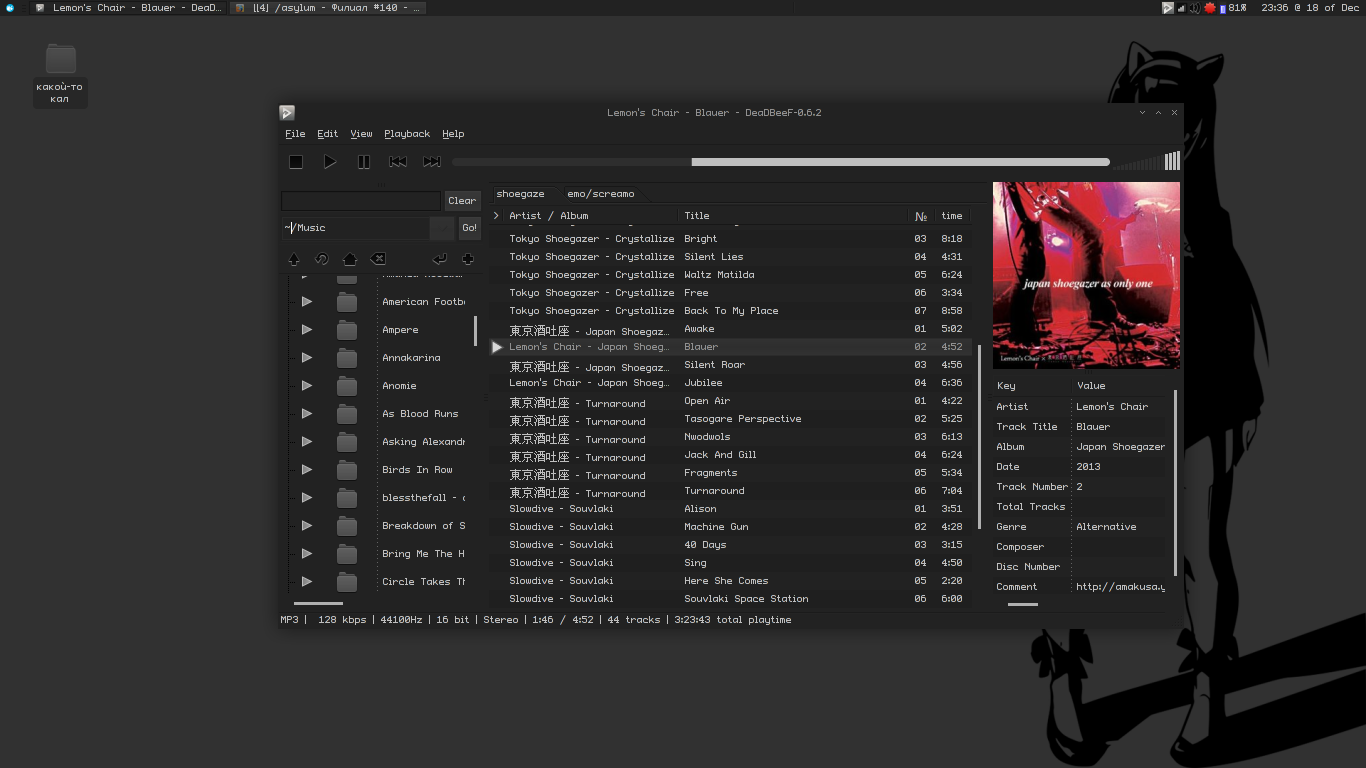Click the file browser search field
This screenshot has width=1366, height=768.
pos(361,201)
